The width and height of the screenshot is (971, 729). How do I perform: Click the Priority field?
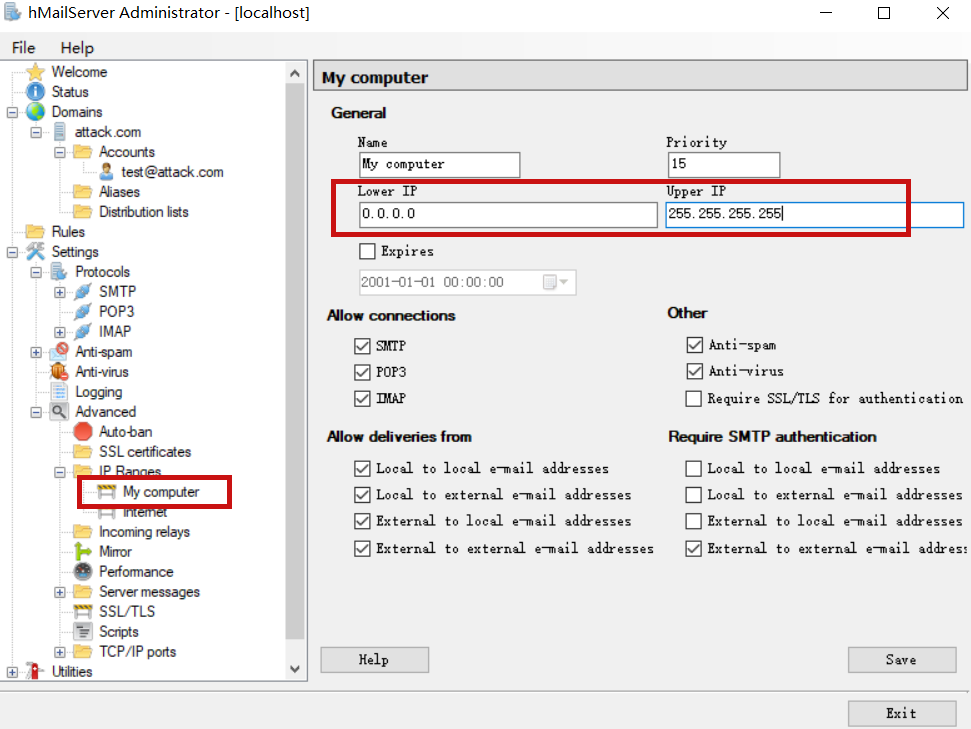click(x=723, y=164)
